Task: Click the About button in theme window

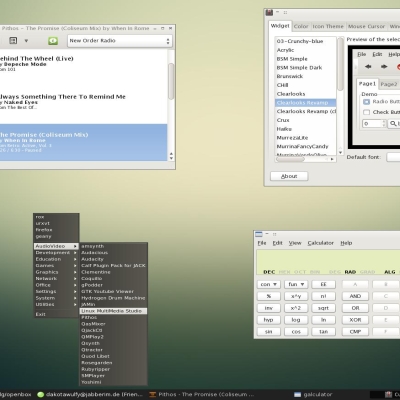Action: pos(289,176)
